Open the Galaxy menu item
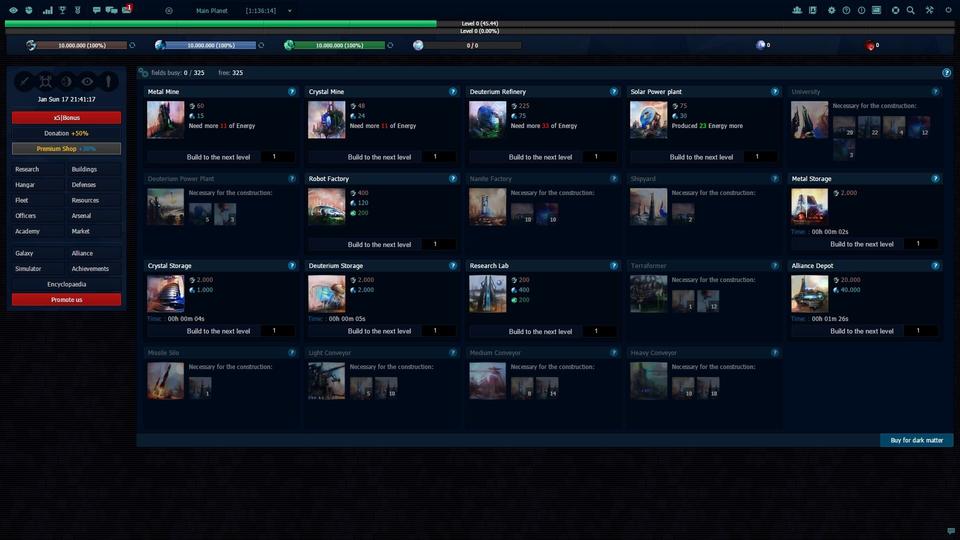Viewport: 960px width, 540px height. coord(25,253)
